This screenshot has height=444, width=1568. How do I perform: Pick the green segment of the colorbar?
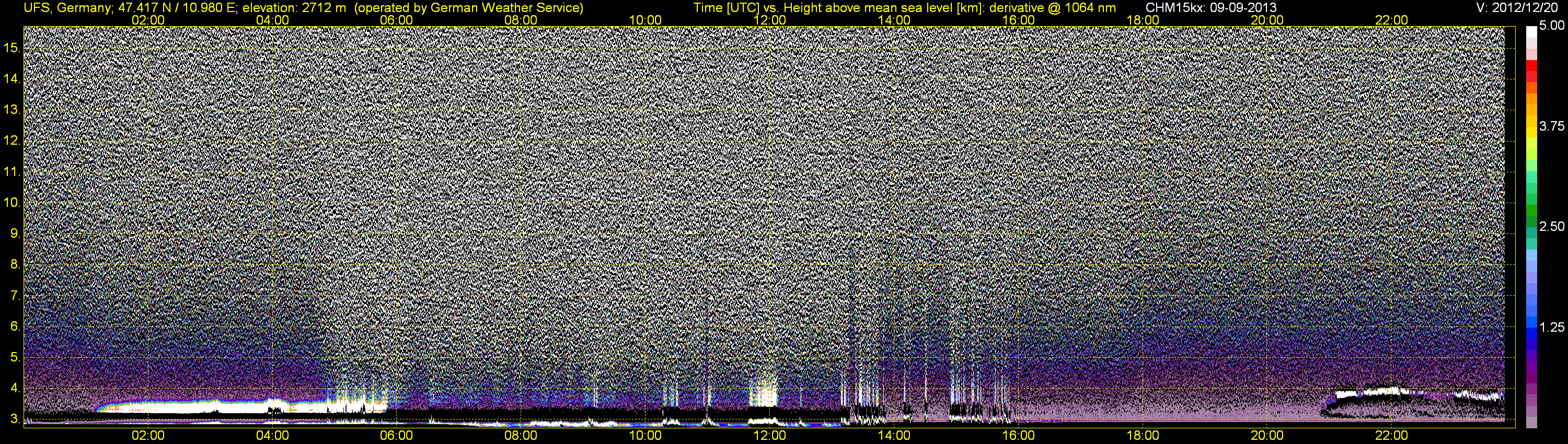(1531, 211)
